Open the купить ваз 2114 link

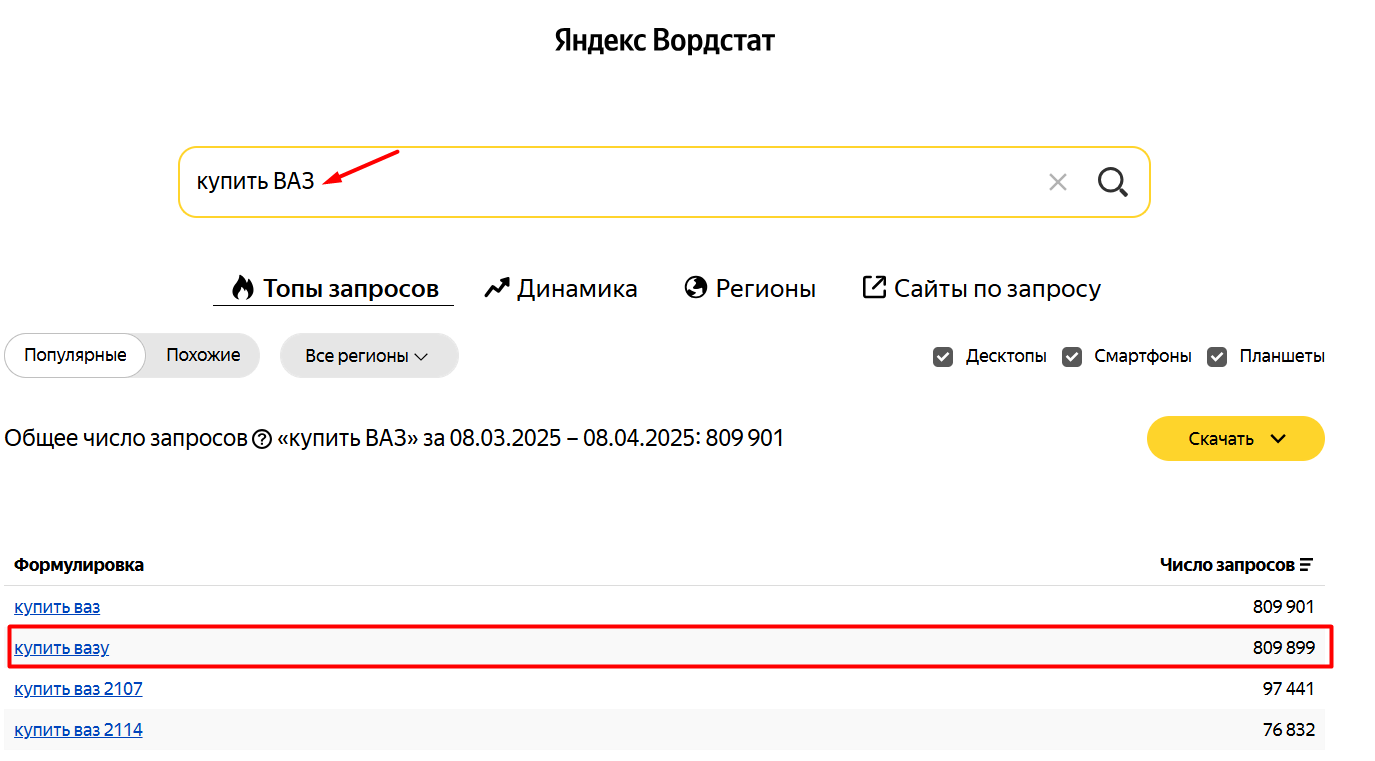78,730
